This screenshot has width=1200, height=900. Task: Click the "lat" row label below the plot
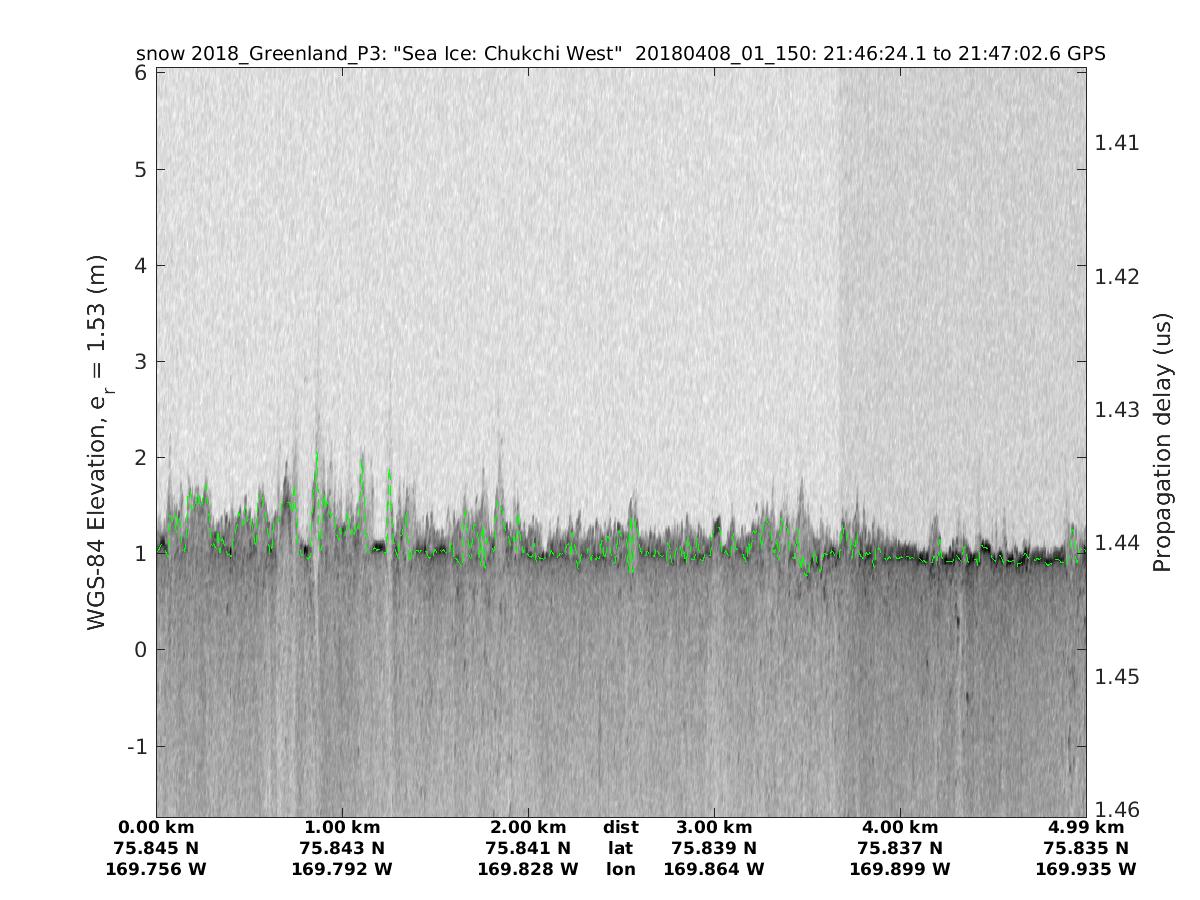coord(621,848)
